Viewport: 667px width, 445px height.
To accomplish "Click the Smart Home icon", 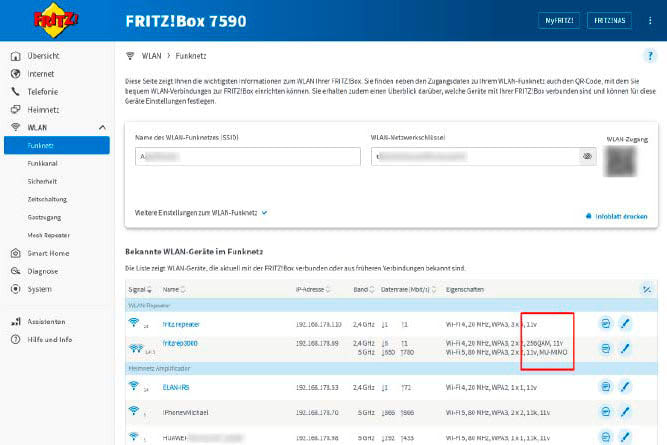I will 15,253.
